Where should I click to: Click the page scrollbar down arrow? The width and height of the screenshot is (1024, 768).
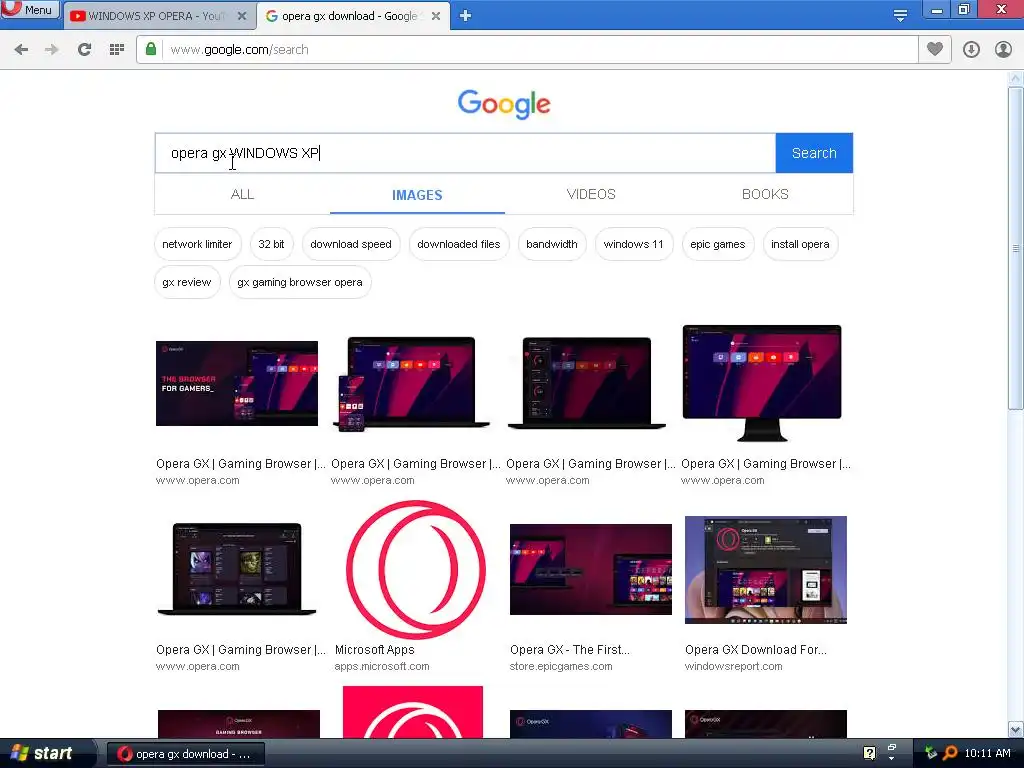click(x=1016, y=729)
